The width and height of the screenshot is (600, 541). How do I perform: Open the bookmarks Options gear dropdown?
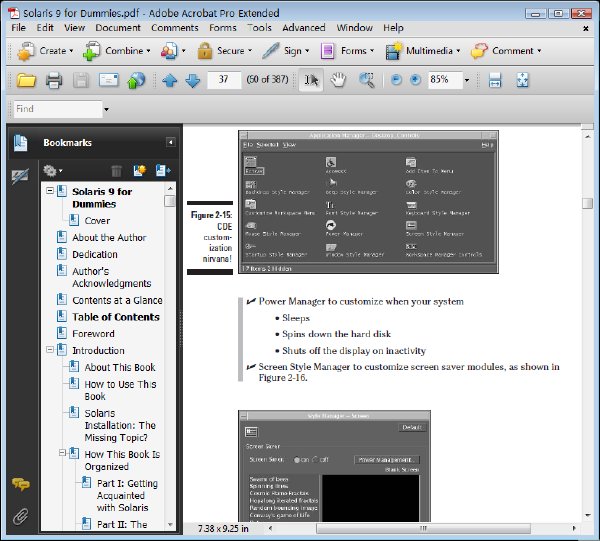[x=53, y=171]
